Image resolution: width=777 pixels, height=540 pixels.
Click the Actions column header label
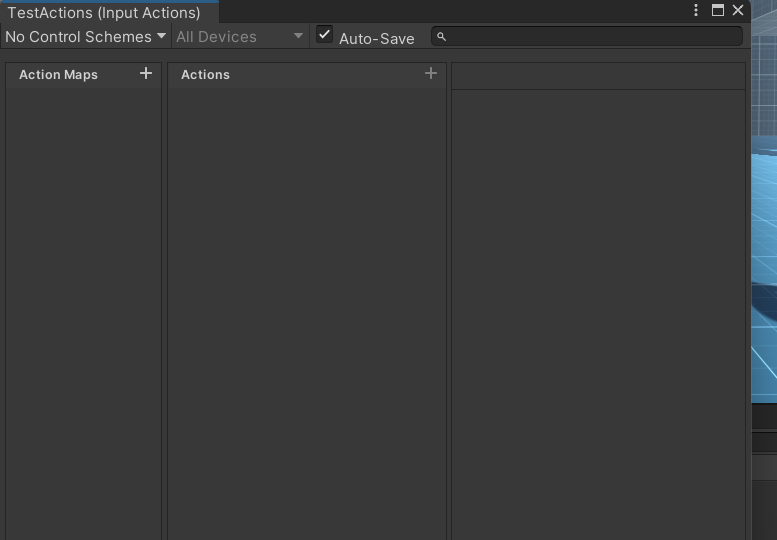pos(205,75)
